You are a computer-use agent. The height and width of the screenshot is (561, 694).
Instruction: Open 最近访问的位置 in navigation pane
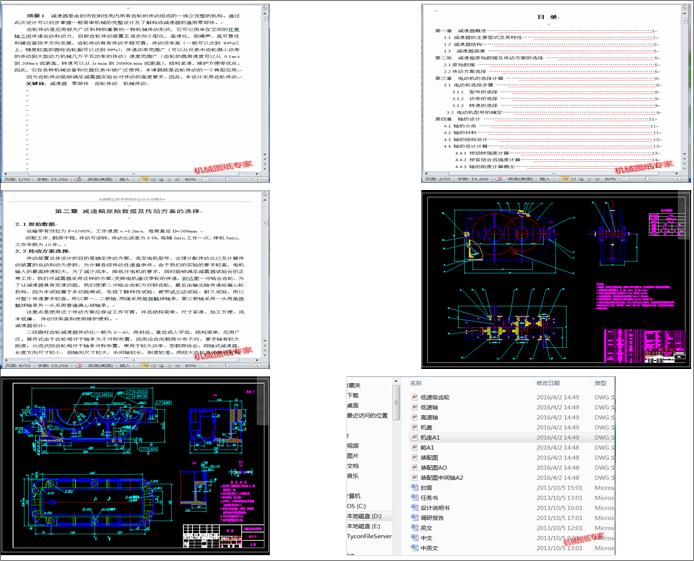coord(367,415)
